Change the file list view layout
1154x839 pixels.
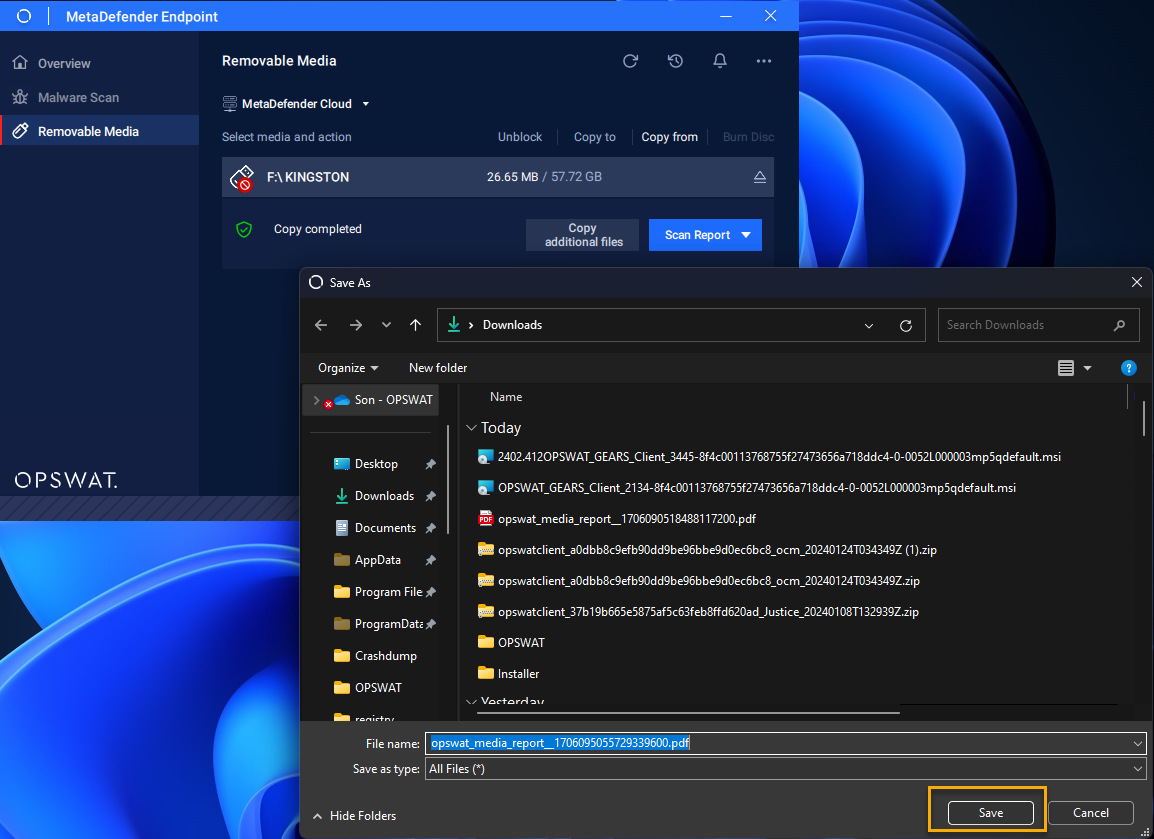tap(1066, 368)
